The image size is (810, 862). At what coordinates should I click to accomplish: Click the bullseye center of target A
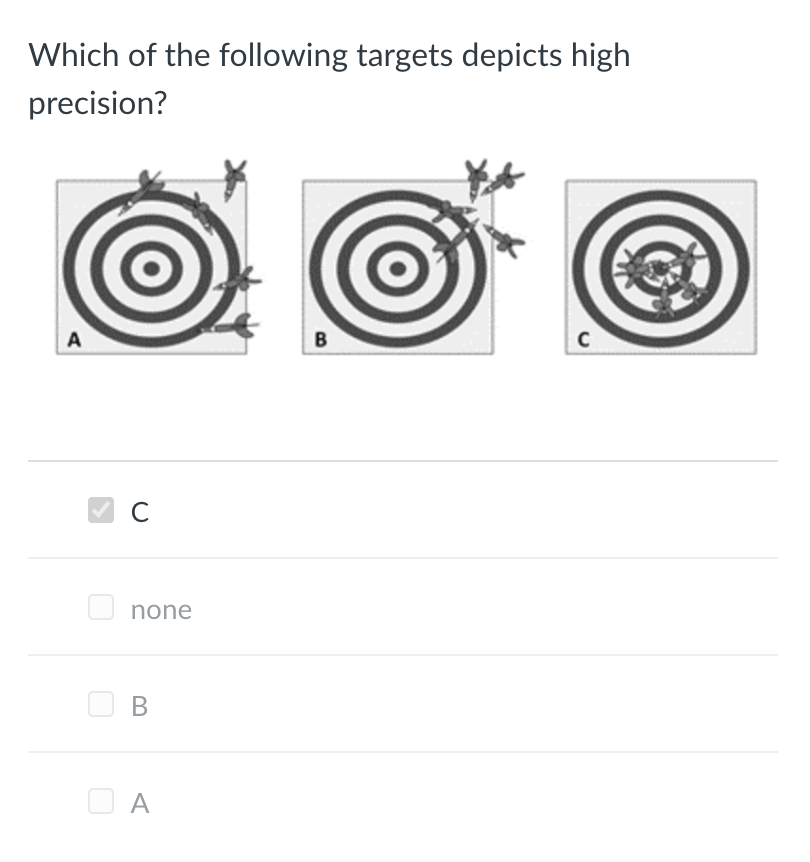[152, 268]
